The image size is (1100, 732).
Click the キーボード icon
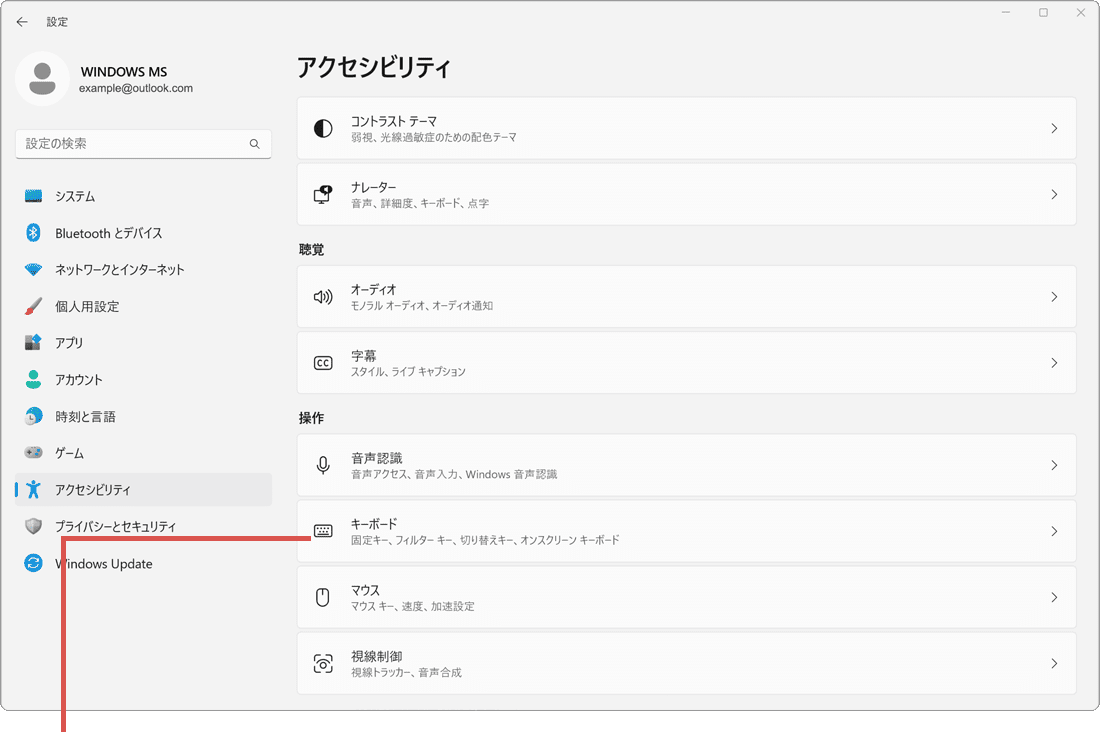pos(323,531)
